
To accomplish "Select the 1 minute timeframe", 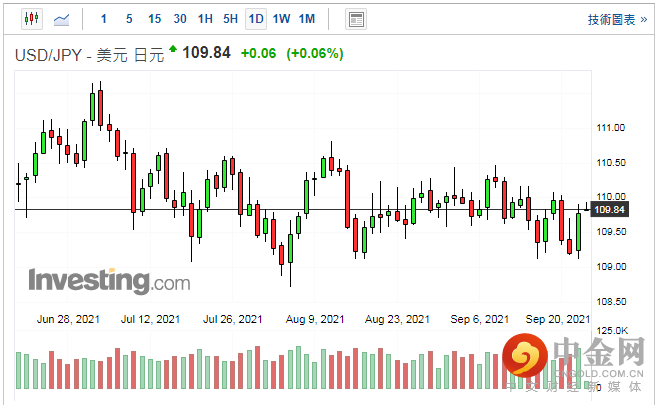I will pyautogui.click(x=104, y=19).
